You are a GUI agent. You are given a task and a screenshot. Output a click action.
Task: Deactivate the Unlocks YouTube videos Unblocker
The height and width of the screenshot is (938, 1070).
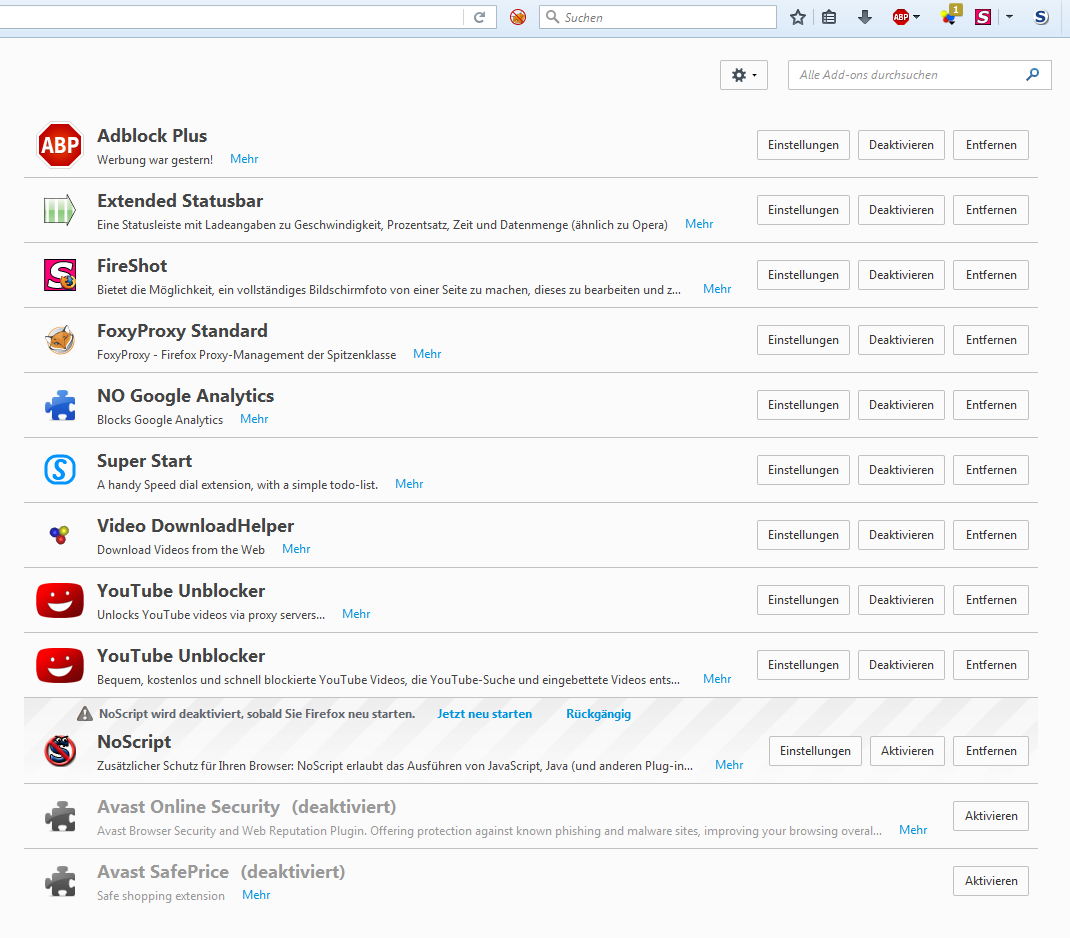(x=901, y=600)
